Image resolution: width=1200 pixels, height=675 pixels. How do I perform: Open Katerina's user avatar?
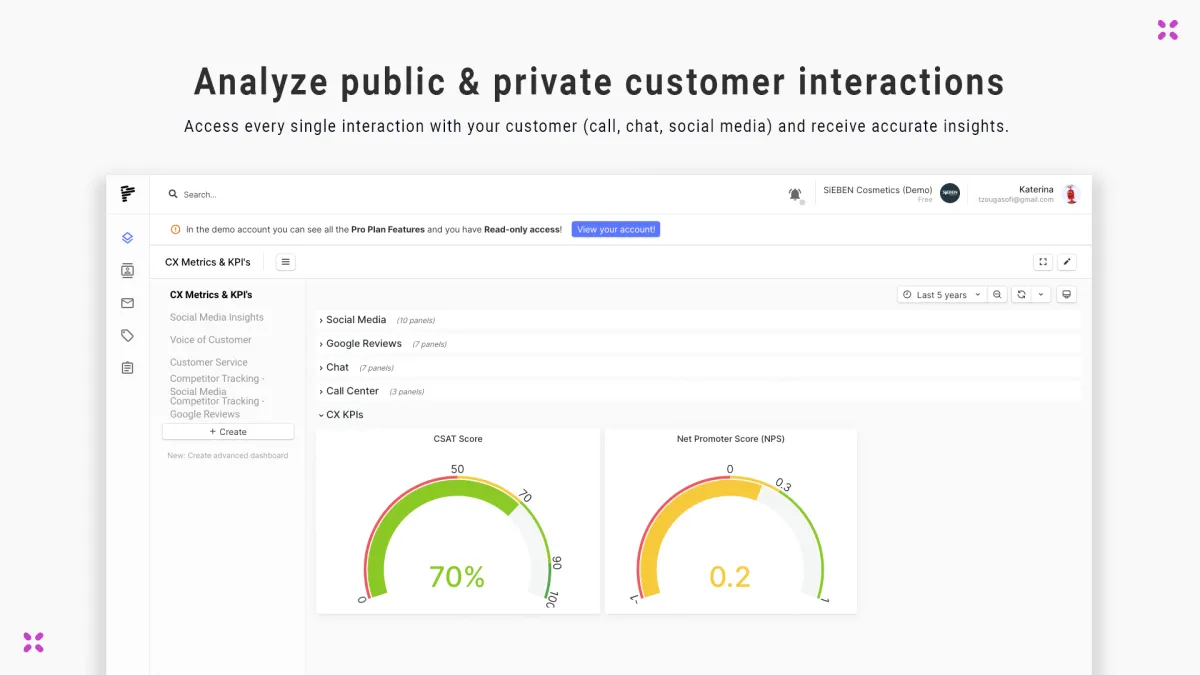pos(1071,194)
